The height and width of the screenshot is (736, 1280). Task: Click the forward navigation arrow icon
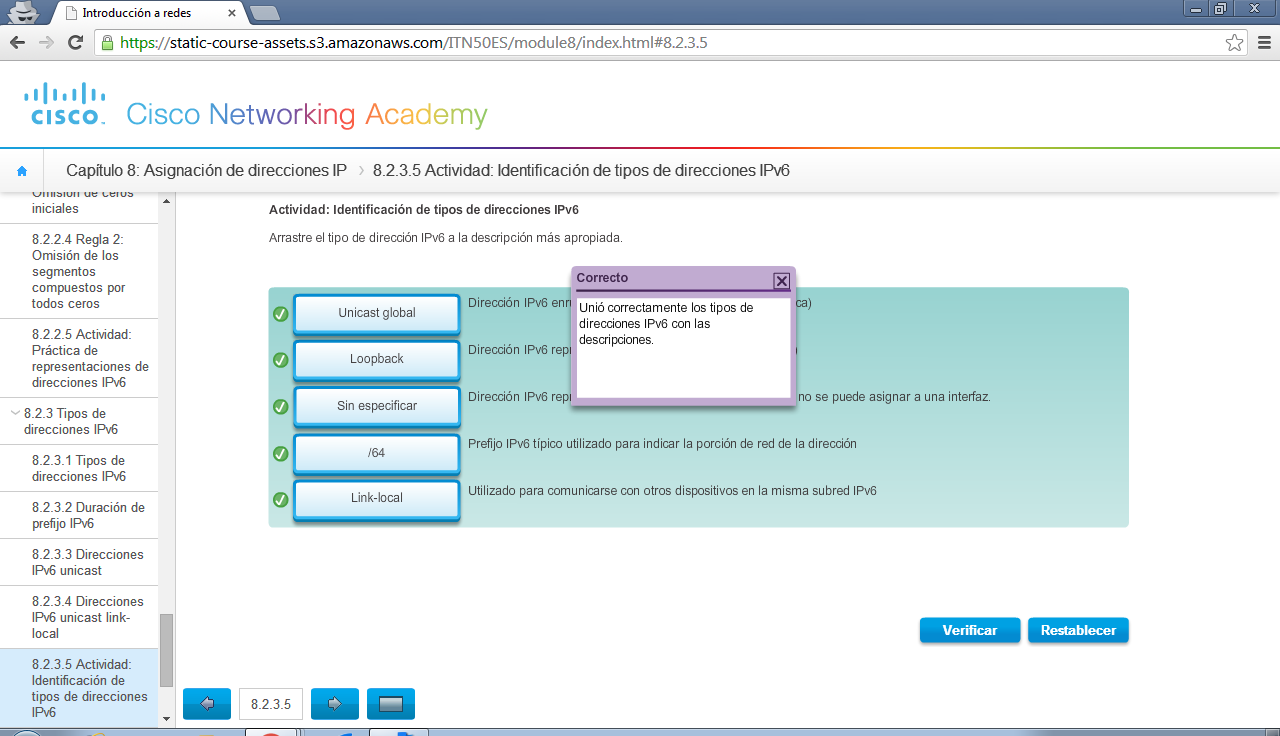pos(334,703)
